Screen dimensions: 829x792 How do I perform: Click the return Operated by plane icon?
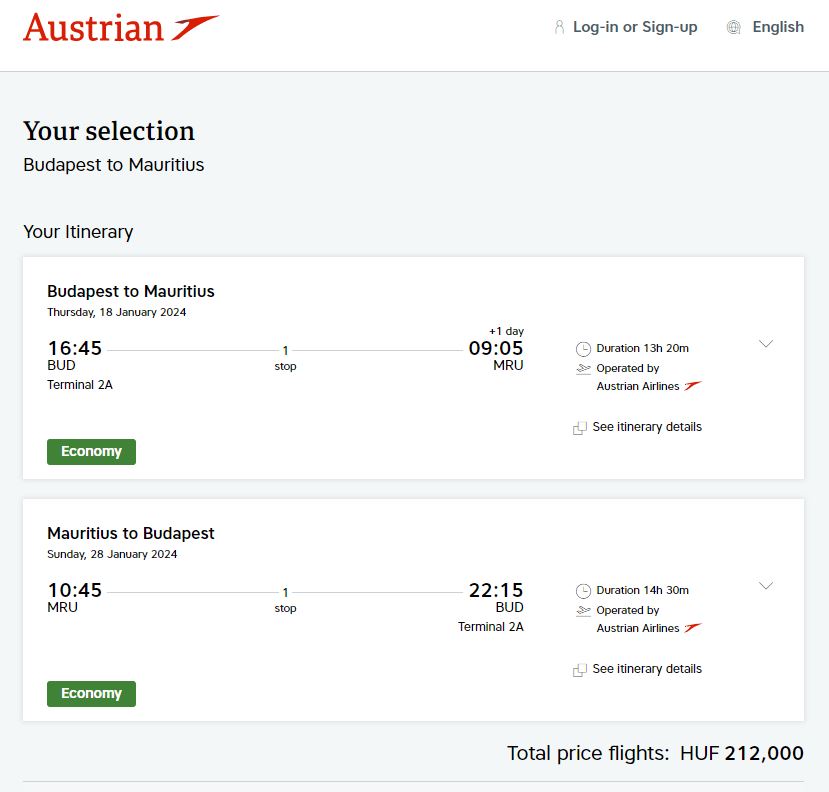583,611
